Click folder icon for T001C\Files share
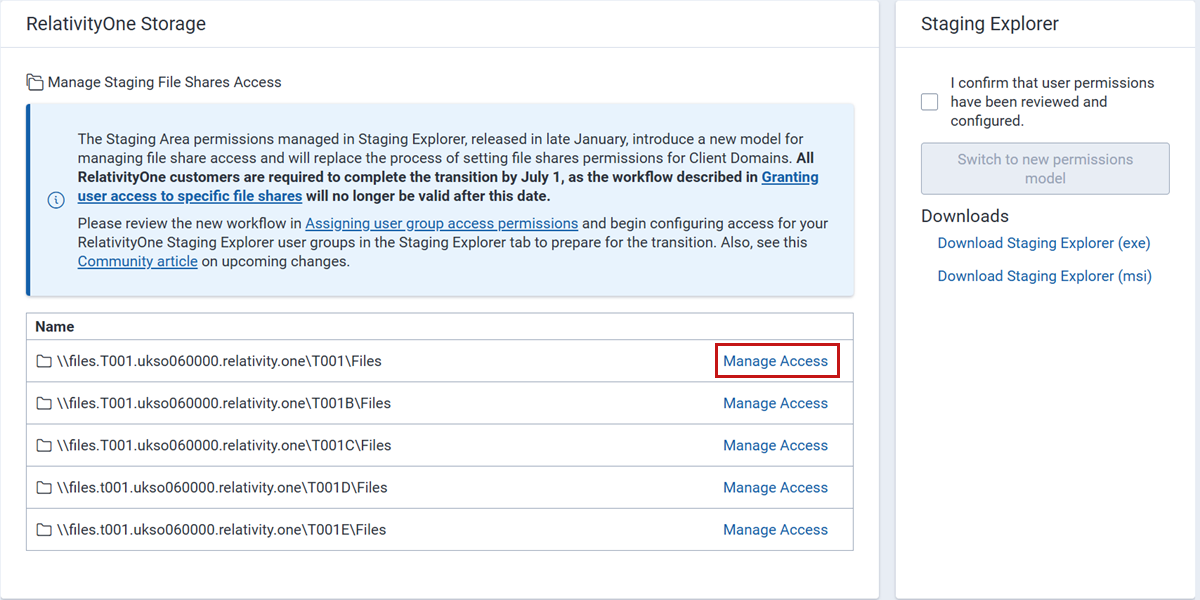Screen dimensions: 1200x600 point(44,445)
